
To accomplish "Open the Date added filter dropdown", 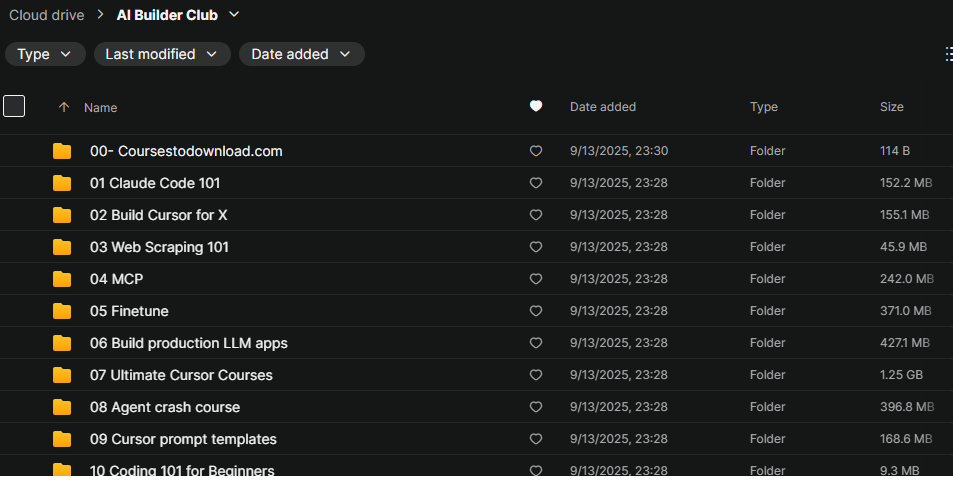I will tap(302, 54).
